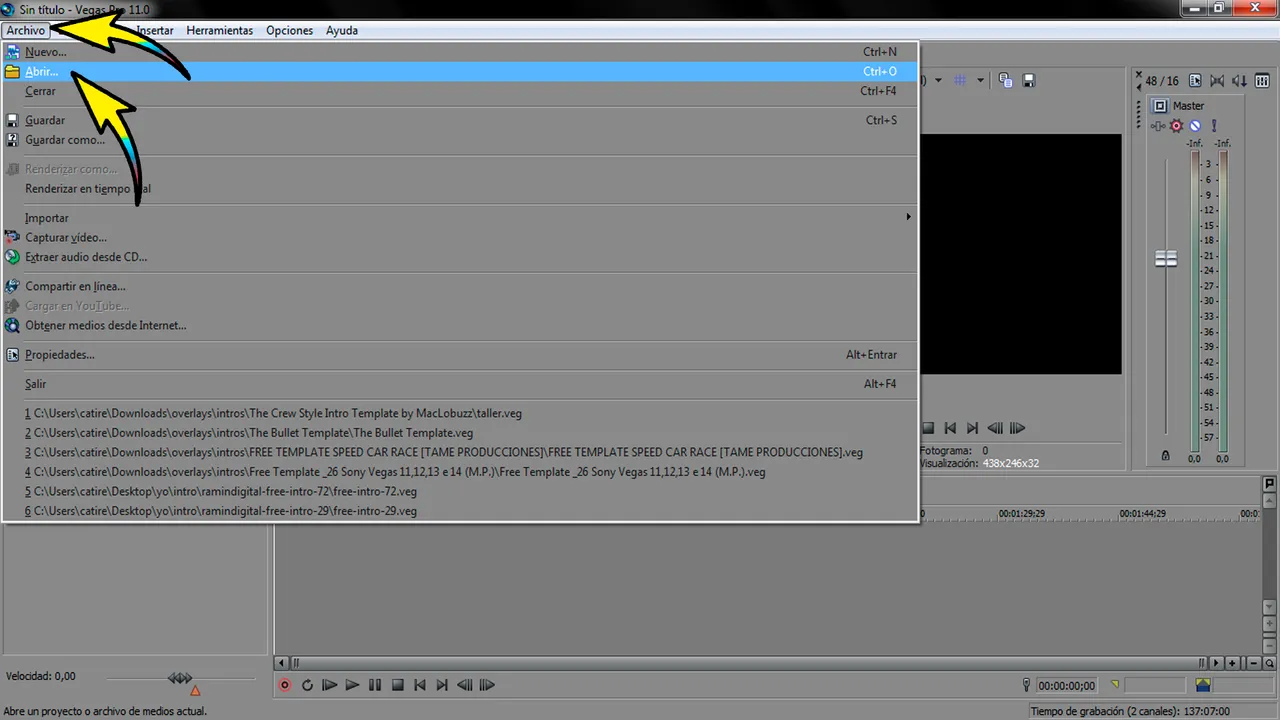Expand the Importar submenu
Image resolution: width=1280 pixels, height=720 pixels.
[460, 218]
